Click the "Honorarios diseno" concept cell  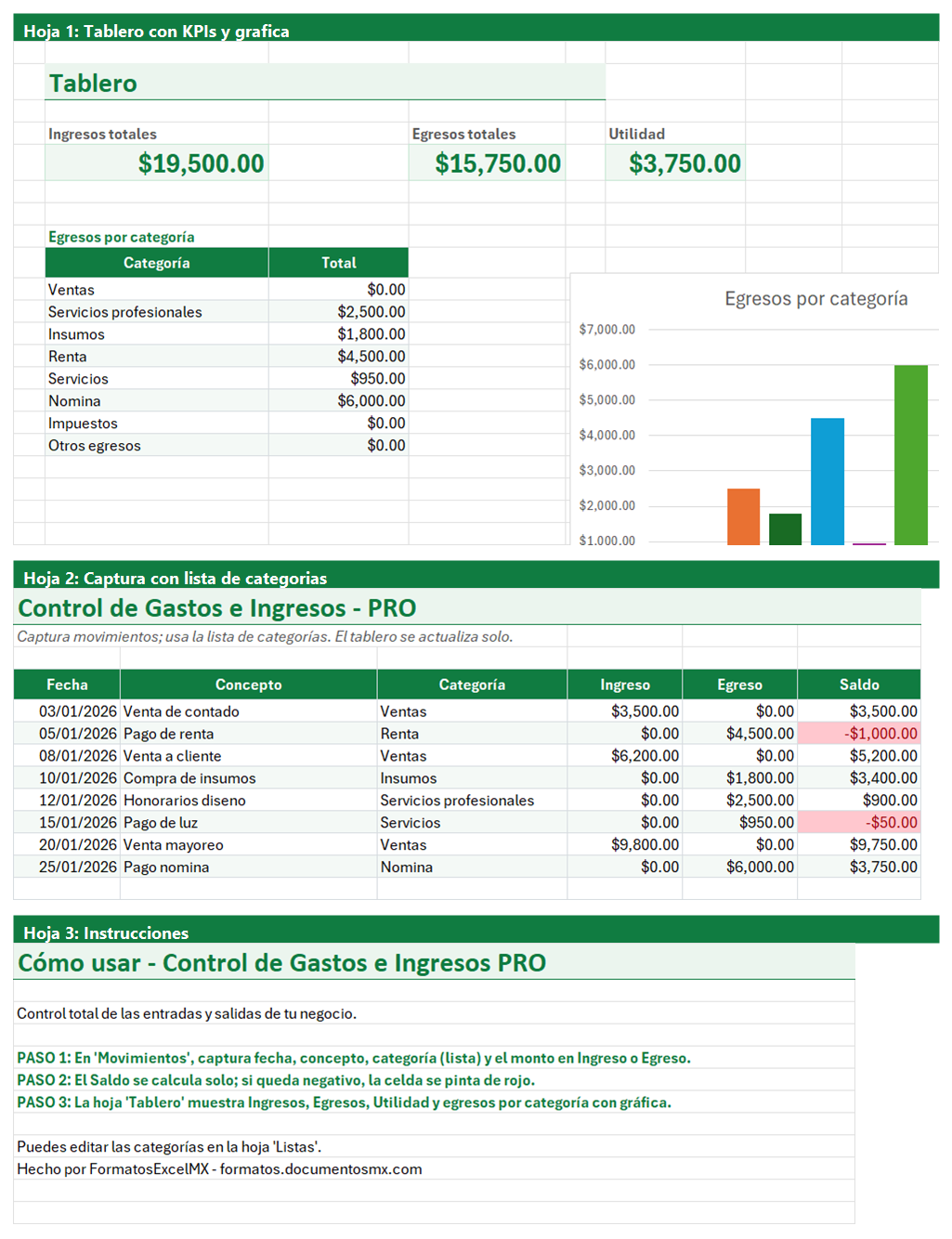249,801
